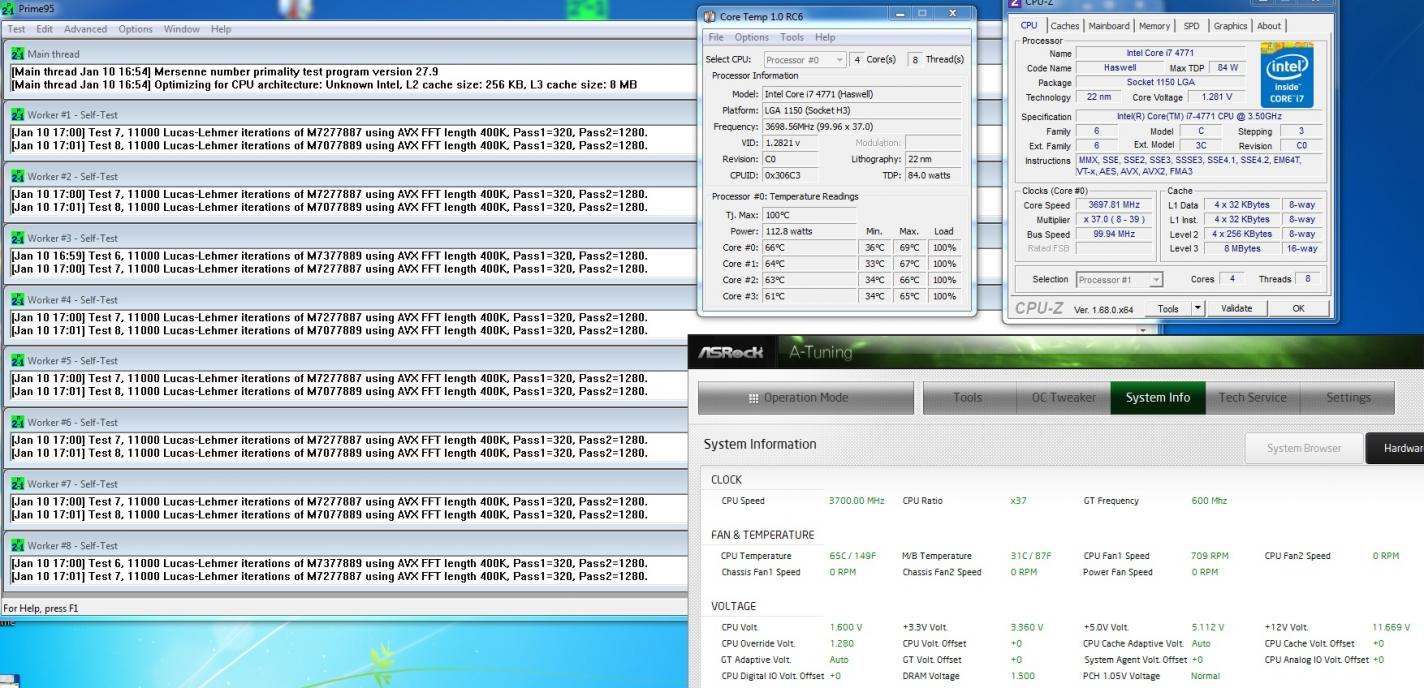This screenshot has width=1424, height=688.
Task: Open the Test menu in Prime95
Action: (x=17, y=29)
